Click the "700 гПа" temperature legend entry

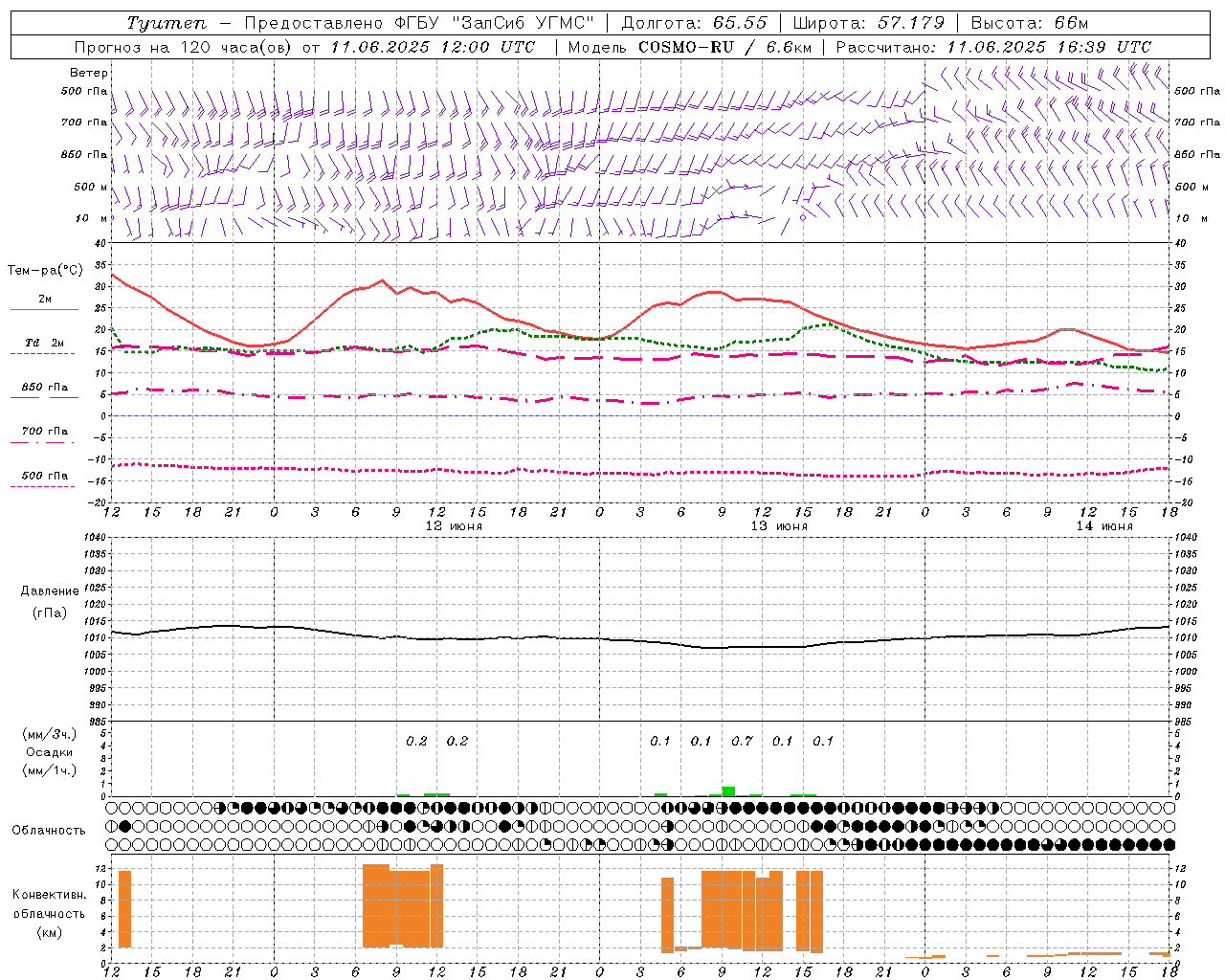(x=44, y=435)
